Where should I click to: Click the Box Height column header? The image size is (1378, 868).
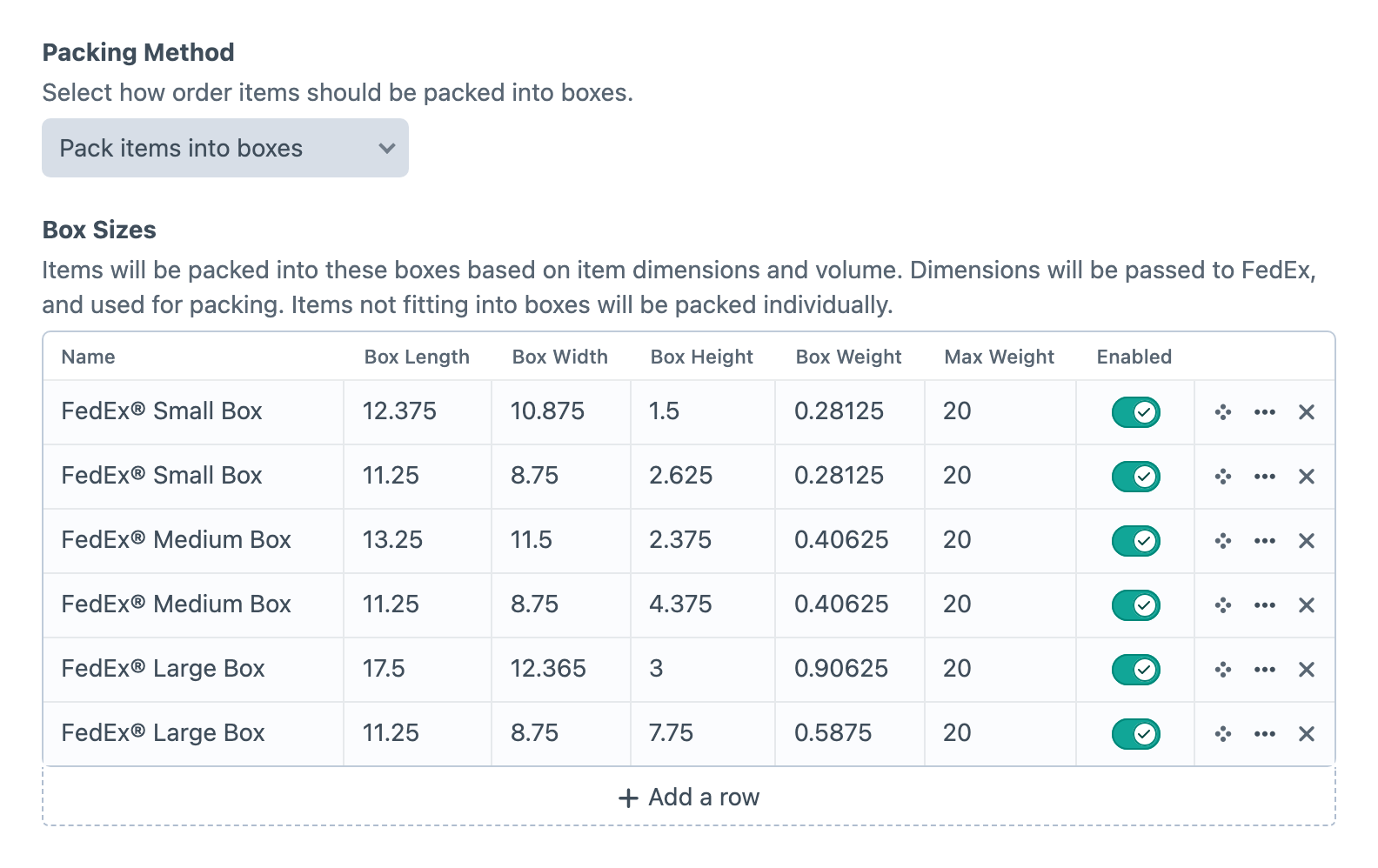click(702, 357)
